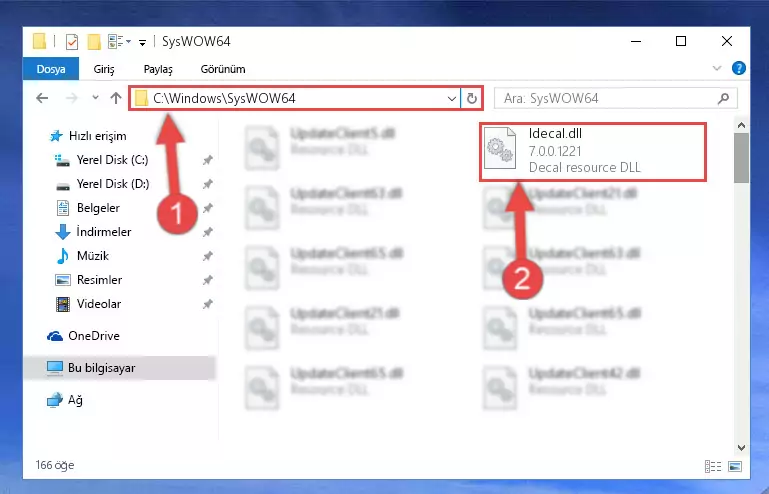Close the SysWOW64 window
The image size is (769, 494).
click(x=727, y=41)
